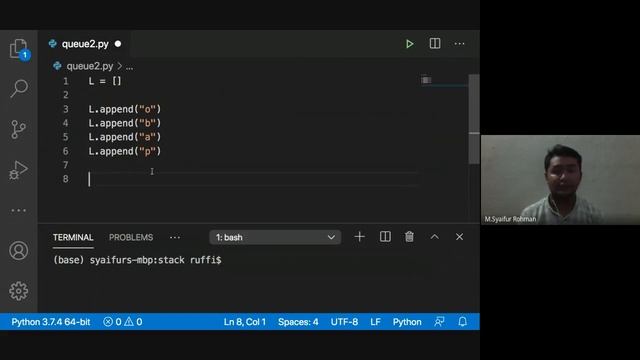Open the Manage gear settings icon
The height and width of the screenshot is (360, 640).
click(x=18, y=291)
